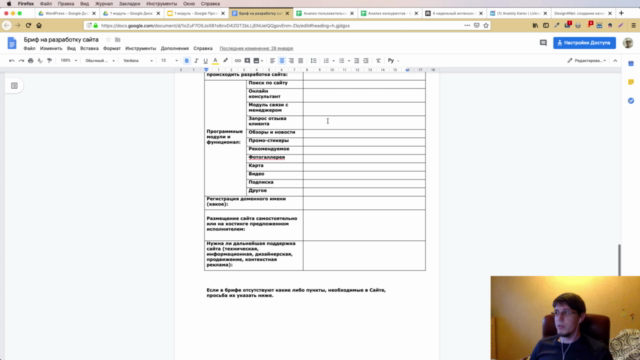
Task: Switch to the WordPress Google Docs tab
Action: coord(67,13)
